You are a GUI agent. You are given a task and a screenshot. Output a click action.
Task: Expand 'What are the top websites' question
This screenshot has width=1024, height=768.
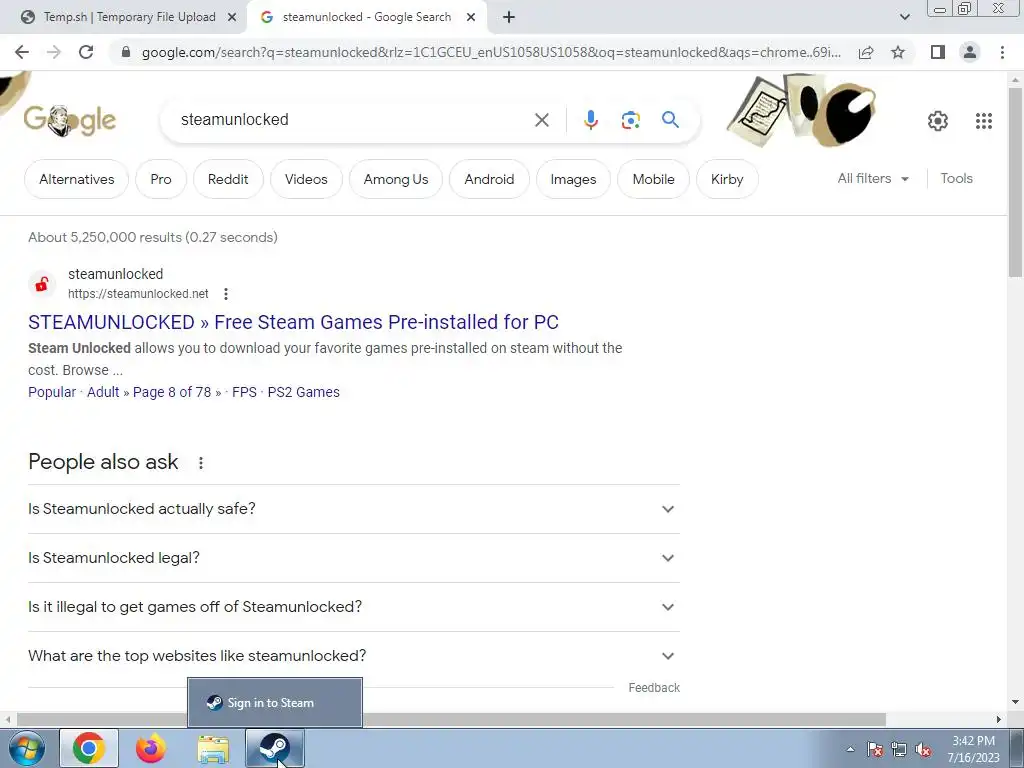pos(353,656)
